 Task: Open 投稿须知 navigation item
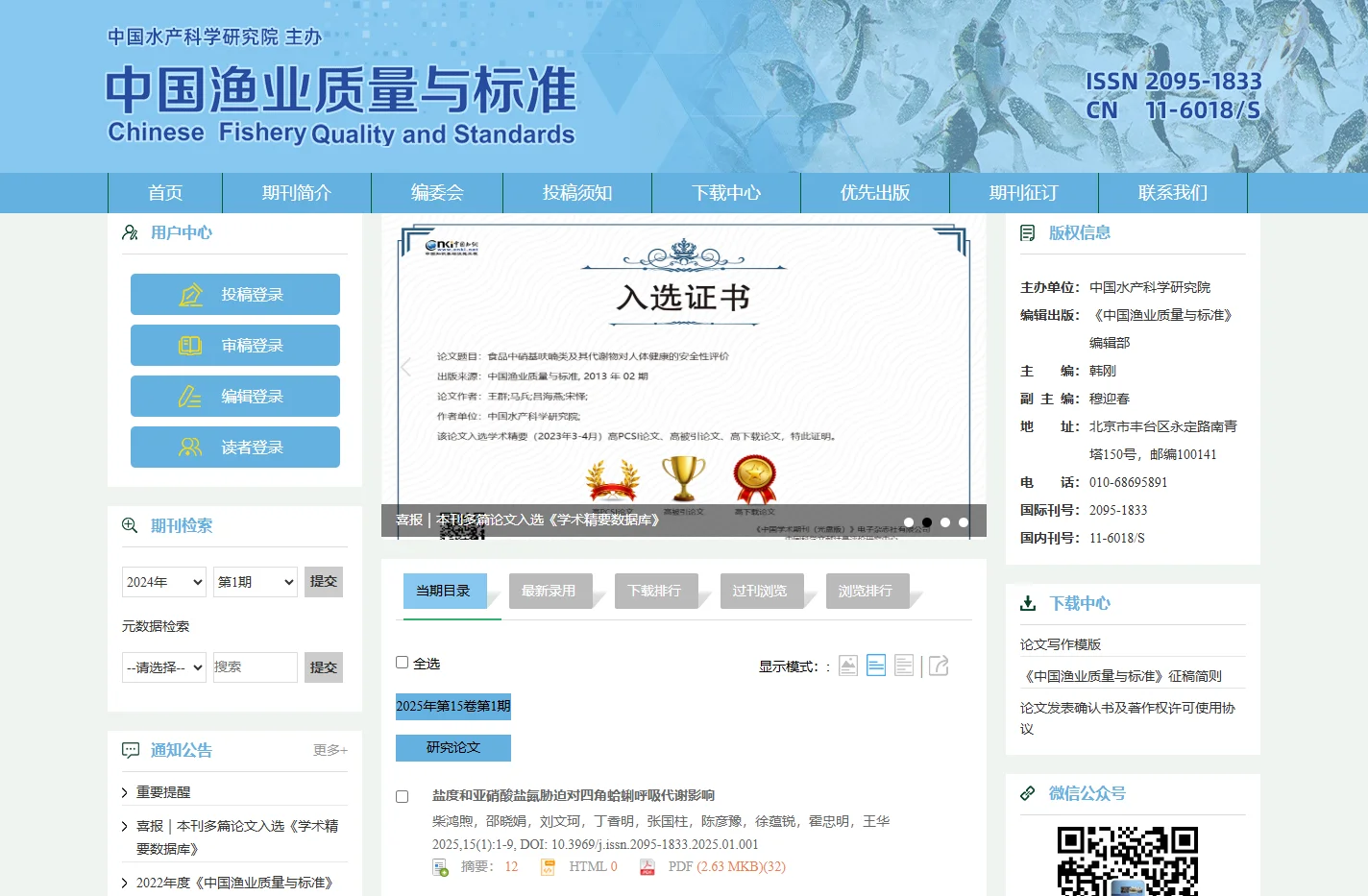[577, 193]
